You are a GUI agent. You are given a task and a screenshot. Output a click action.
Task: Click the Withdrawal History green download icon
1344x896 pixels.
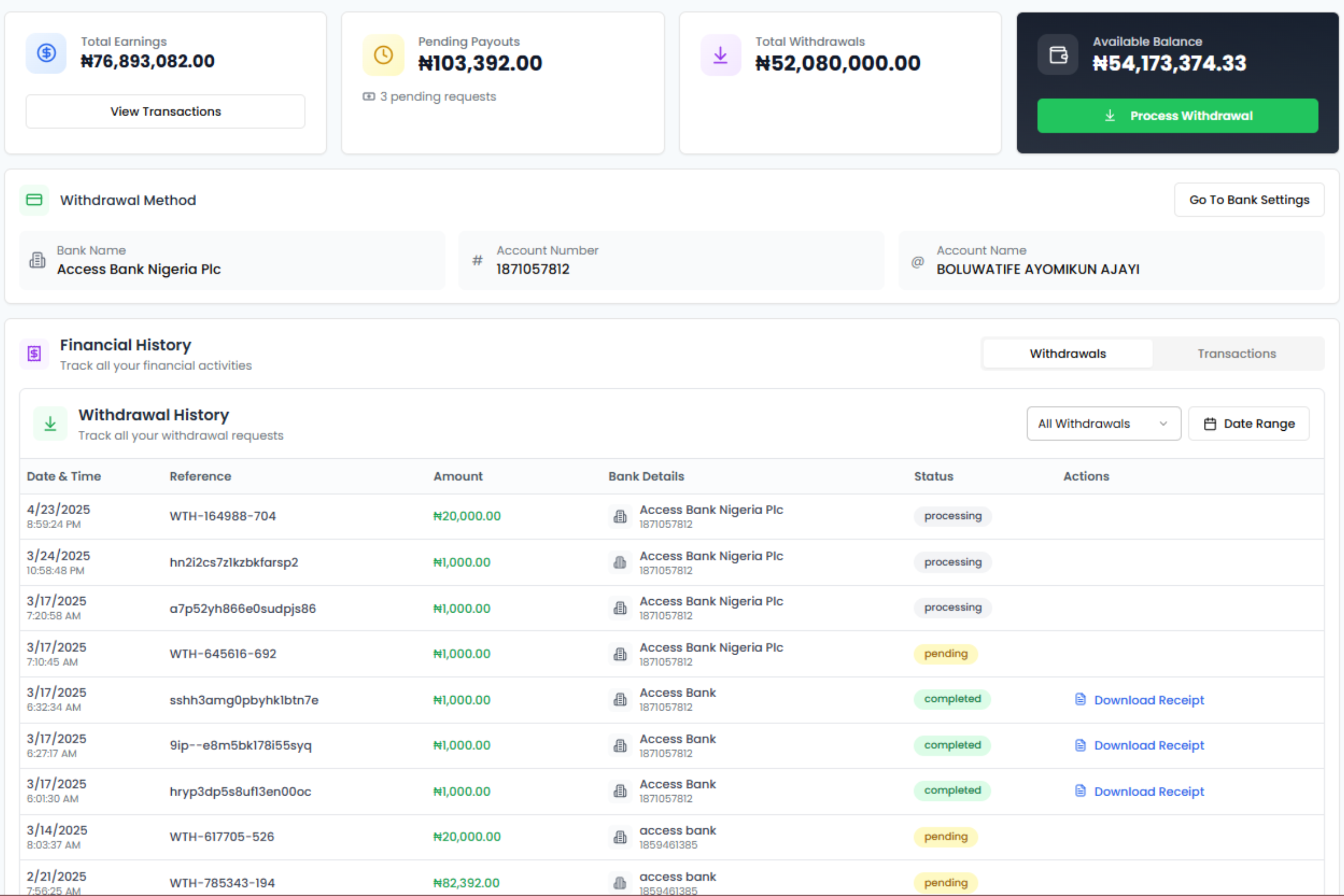pyautogui.click(x=50, y=423)
